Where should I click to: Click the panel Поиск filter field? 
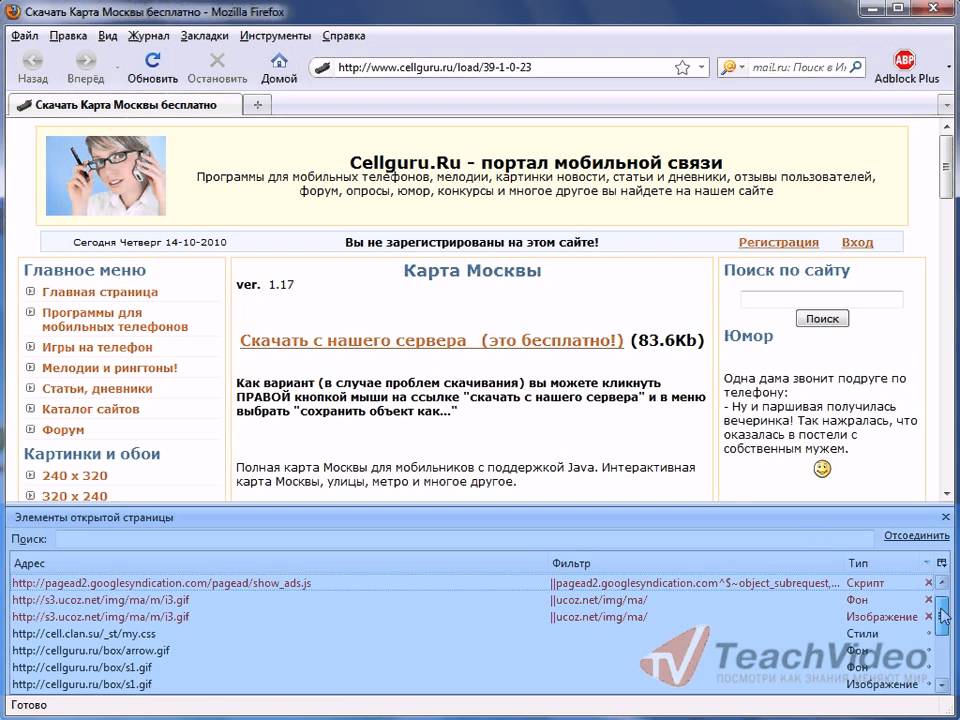464,539
